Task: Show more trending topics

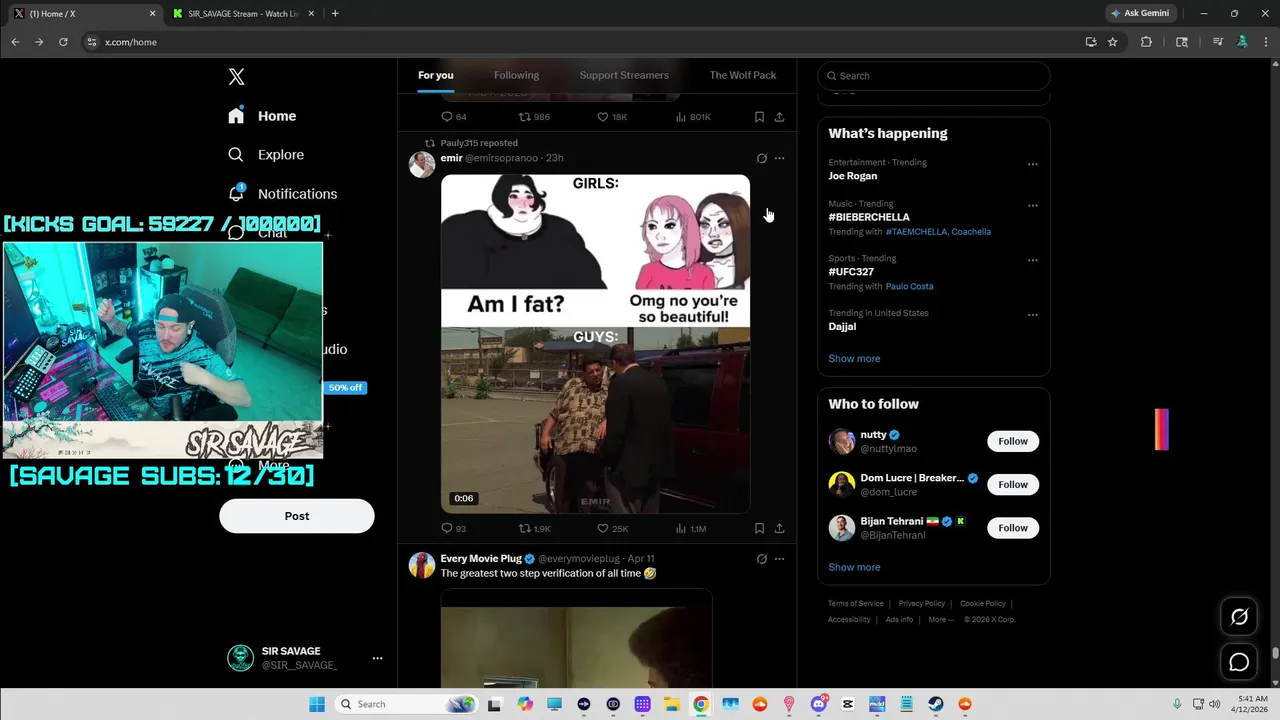Action: 854,359
